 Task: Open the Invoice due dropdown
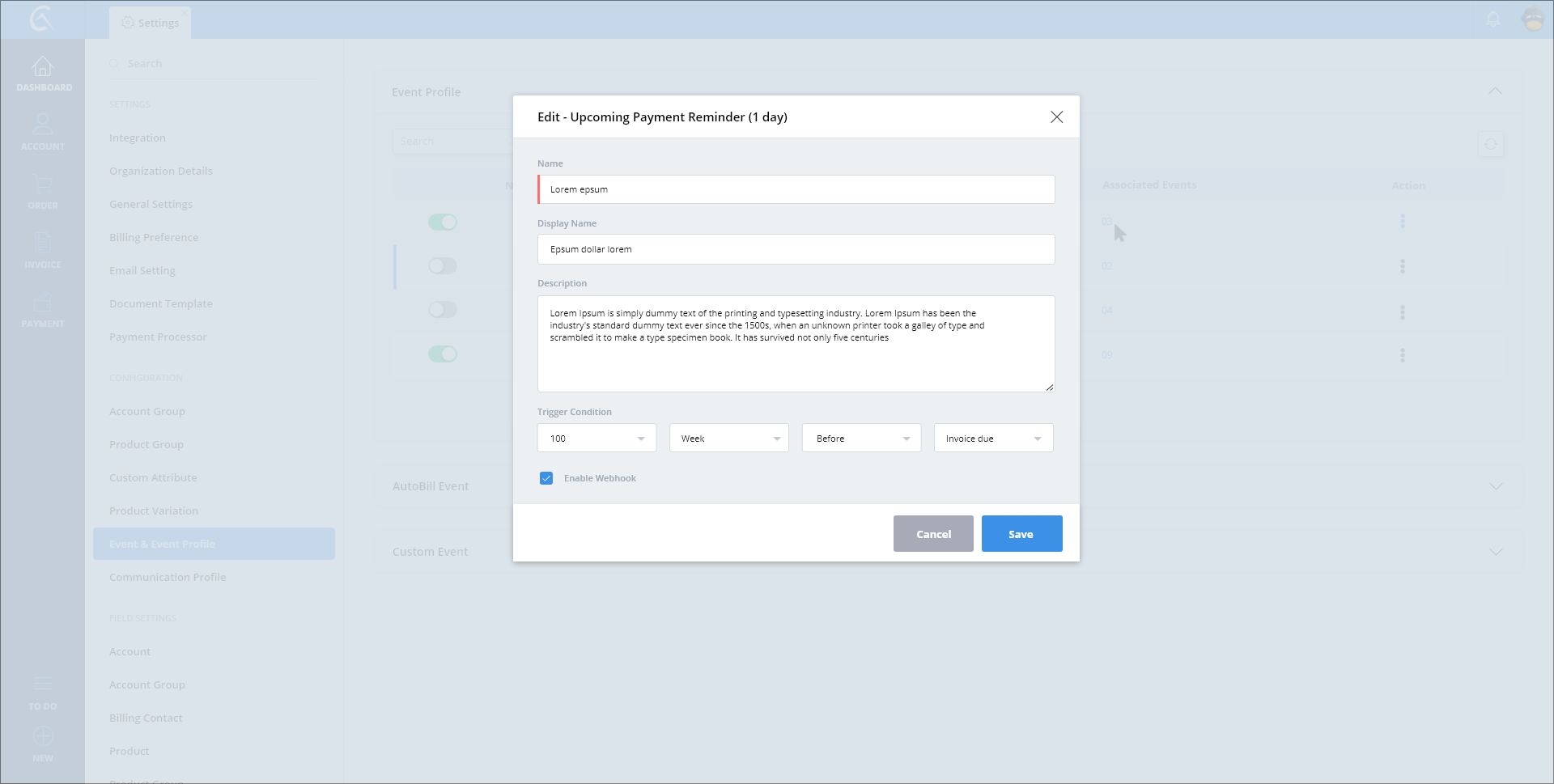993,439
